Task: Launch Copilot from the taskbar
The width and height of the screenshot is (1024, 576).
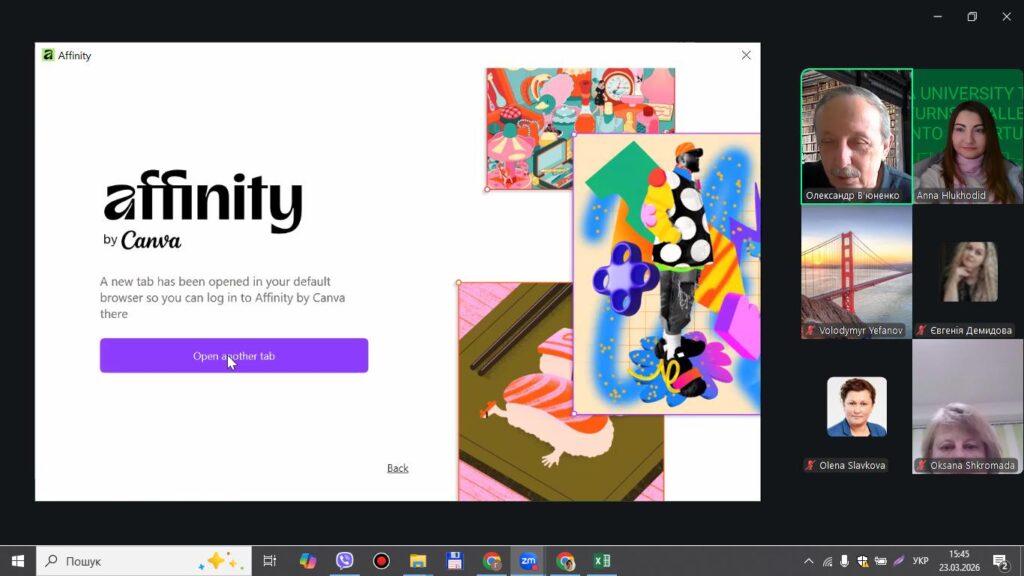Action: tap(308, 561)
